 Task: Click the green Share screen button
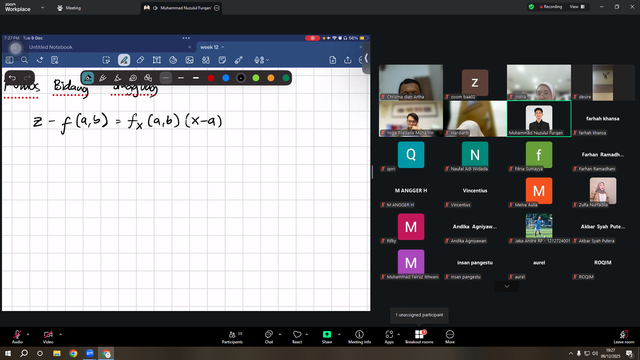[327, 336]
